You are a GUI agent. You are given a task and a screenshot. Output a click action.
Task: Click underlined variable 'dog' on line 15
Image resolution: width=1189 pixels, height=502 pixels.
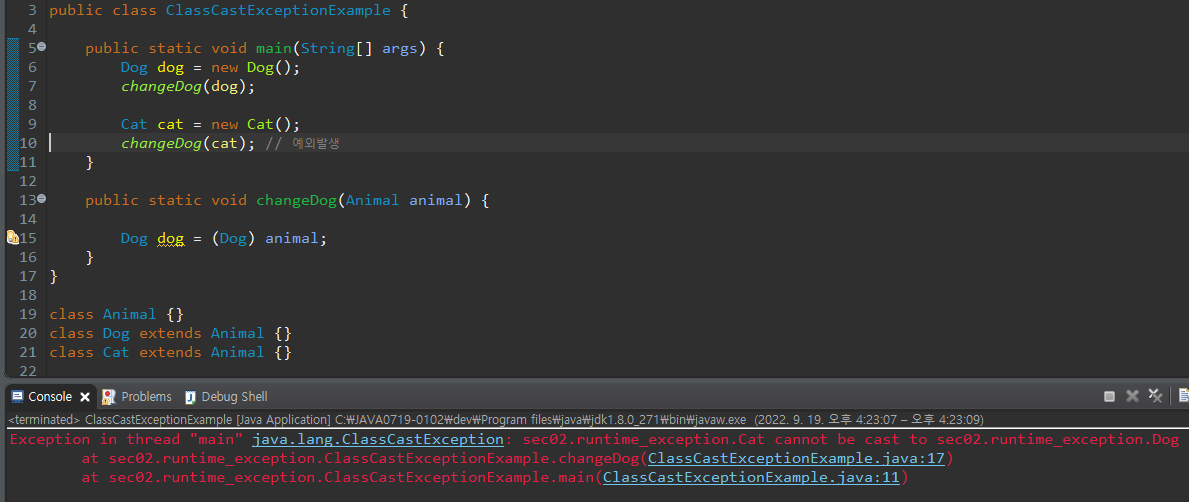click(x=171, y=239)
